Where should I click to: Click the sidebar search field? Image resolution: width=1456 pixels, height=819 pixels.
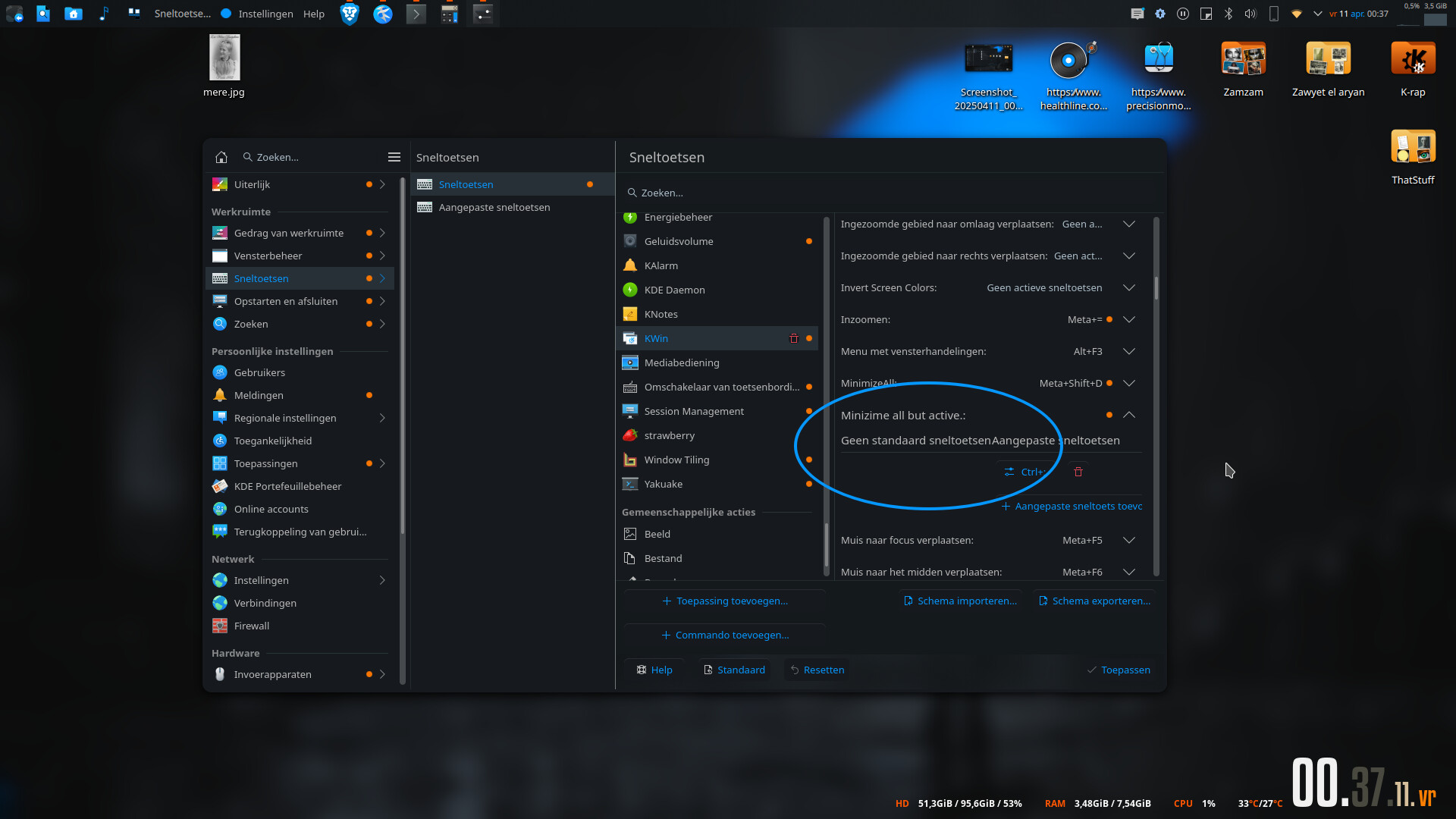311,157
